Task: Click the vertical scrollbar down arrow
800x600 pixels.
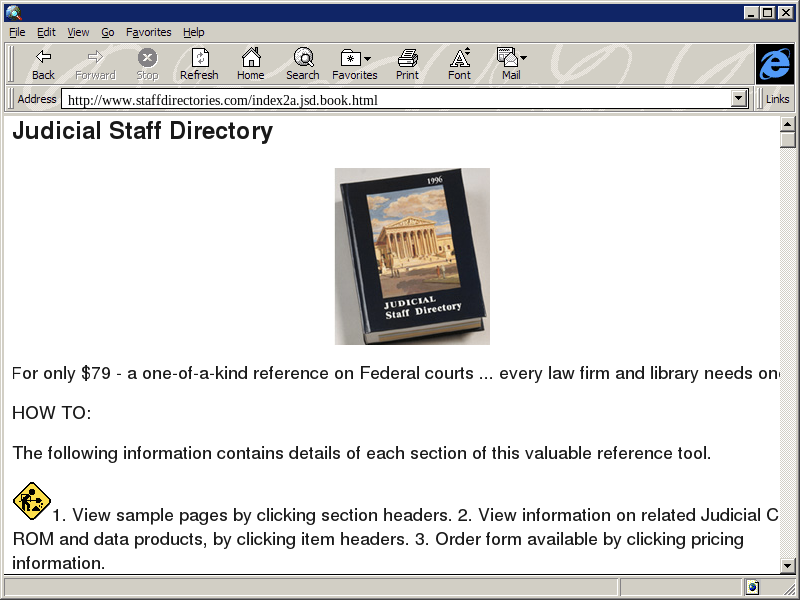Action: coord(787,566)
